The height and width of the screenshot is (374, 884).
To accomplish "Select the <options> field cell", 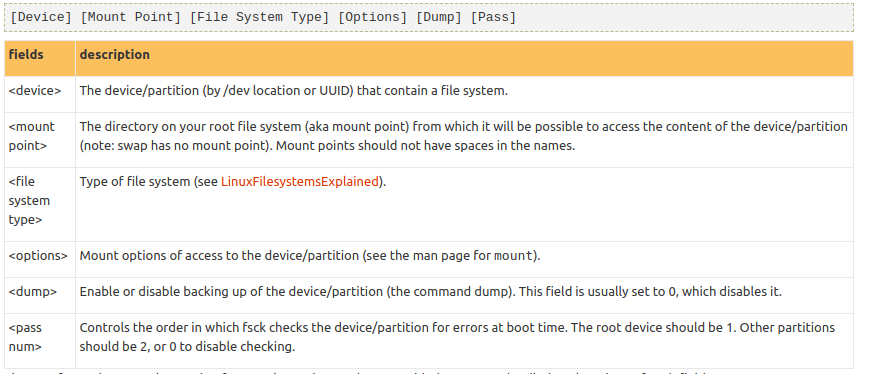I will (x=40, y=259).
